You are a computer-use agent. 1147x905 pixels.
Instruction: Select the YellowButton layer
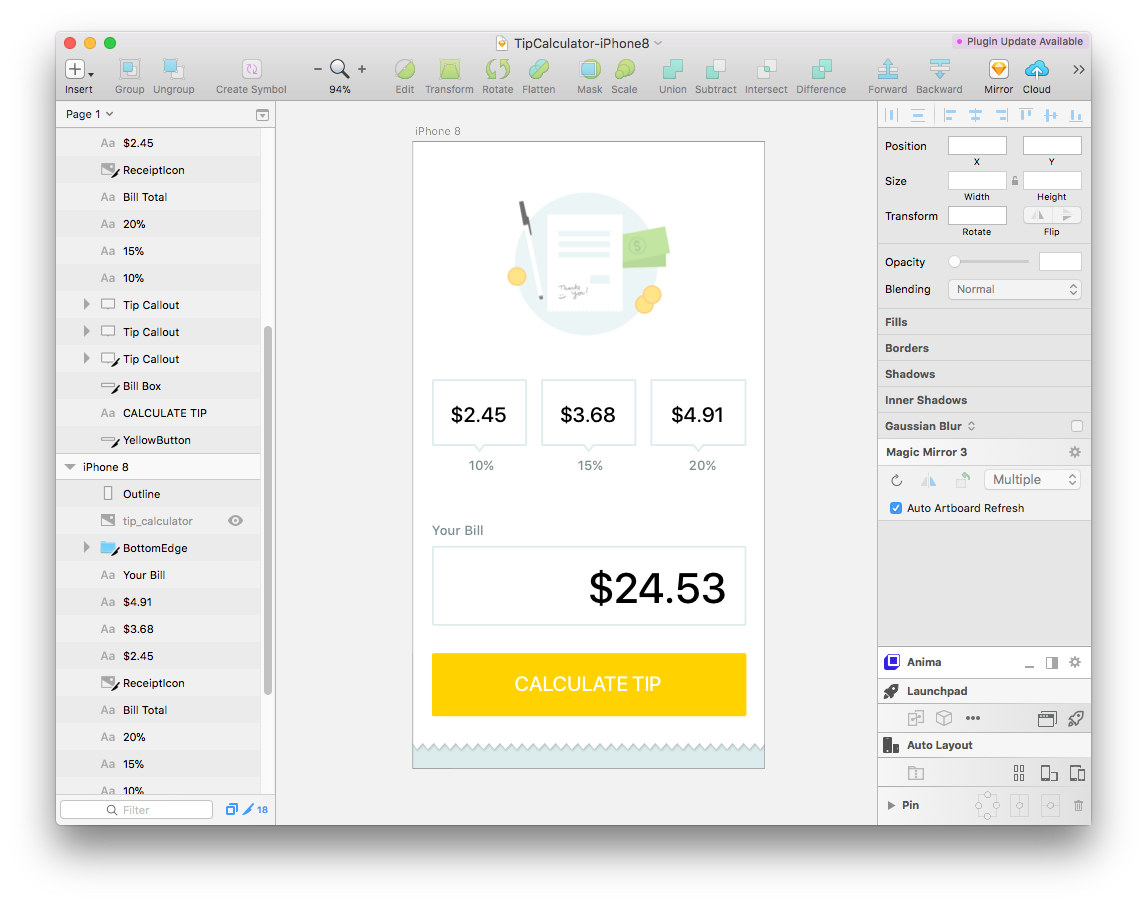coord(159,440)
